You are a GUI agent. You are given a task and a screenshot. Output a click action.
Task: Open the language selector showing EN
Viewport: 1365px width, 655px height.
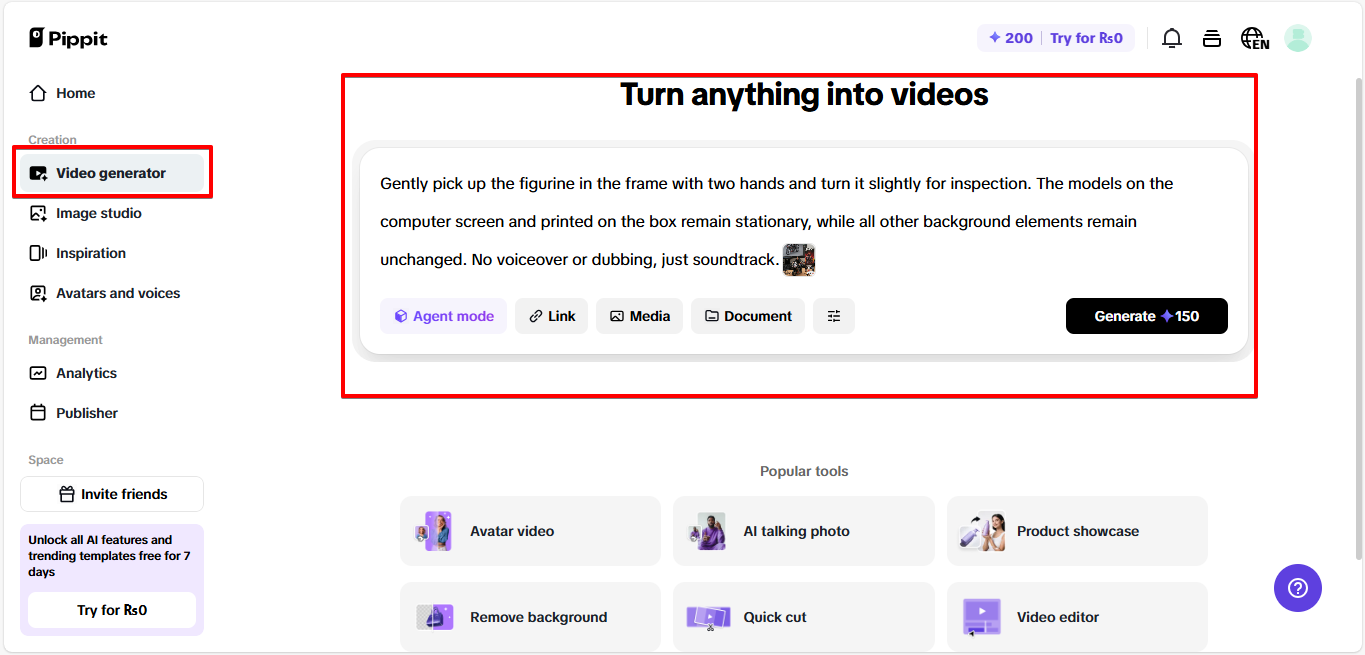[x=1254, y=37]
